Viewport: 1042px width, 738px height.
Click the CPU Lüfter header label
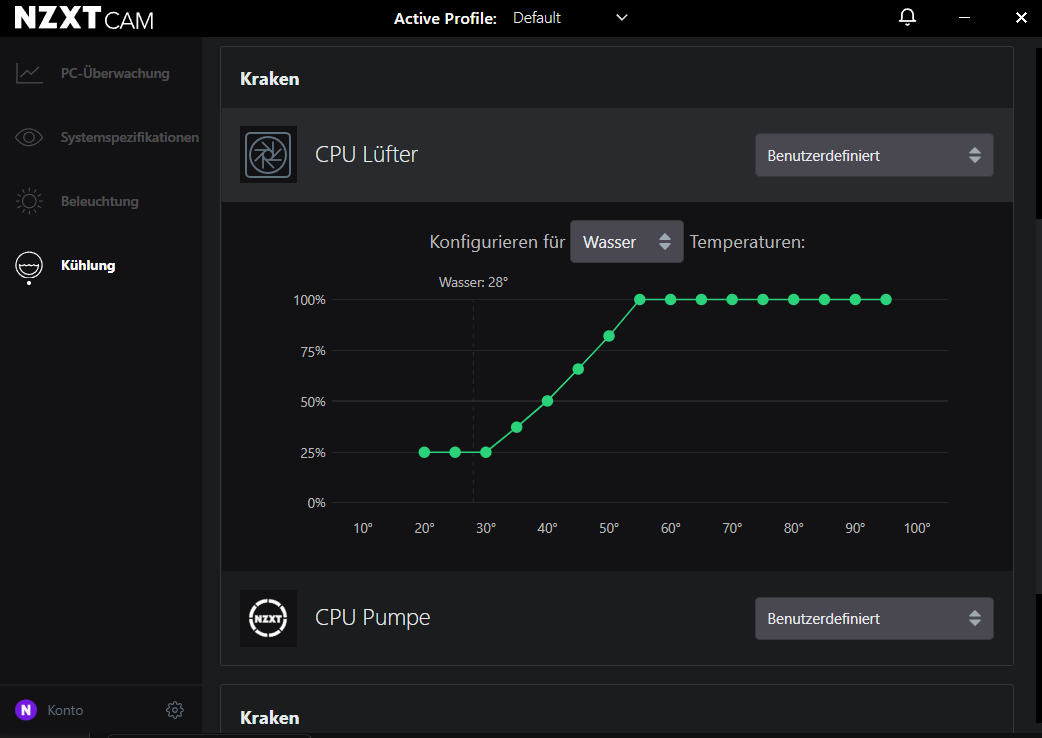pos(366,154)
